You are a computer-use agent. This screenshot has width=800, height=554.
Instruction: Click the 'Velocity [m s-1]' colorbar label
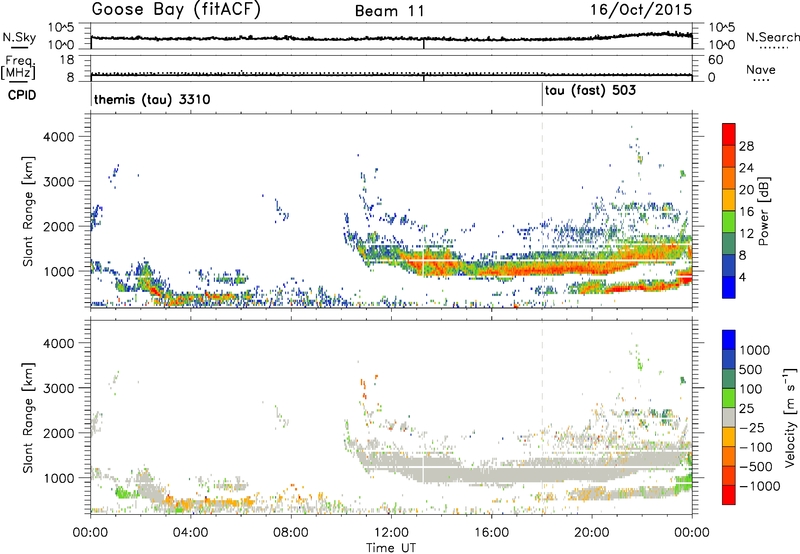[790, 417]
